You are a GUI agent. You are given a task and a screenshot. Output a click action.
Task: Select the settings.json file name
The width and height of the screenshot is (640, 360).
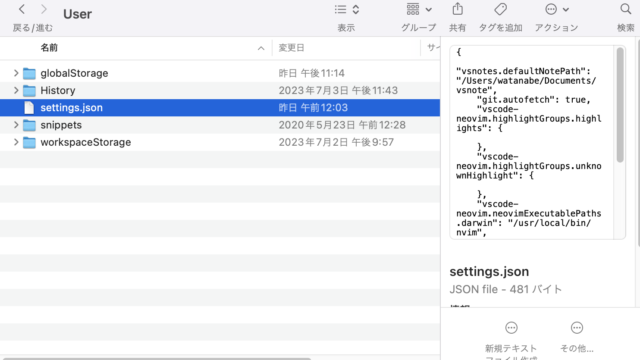coord(71,108)
